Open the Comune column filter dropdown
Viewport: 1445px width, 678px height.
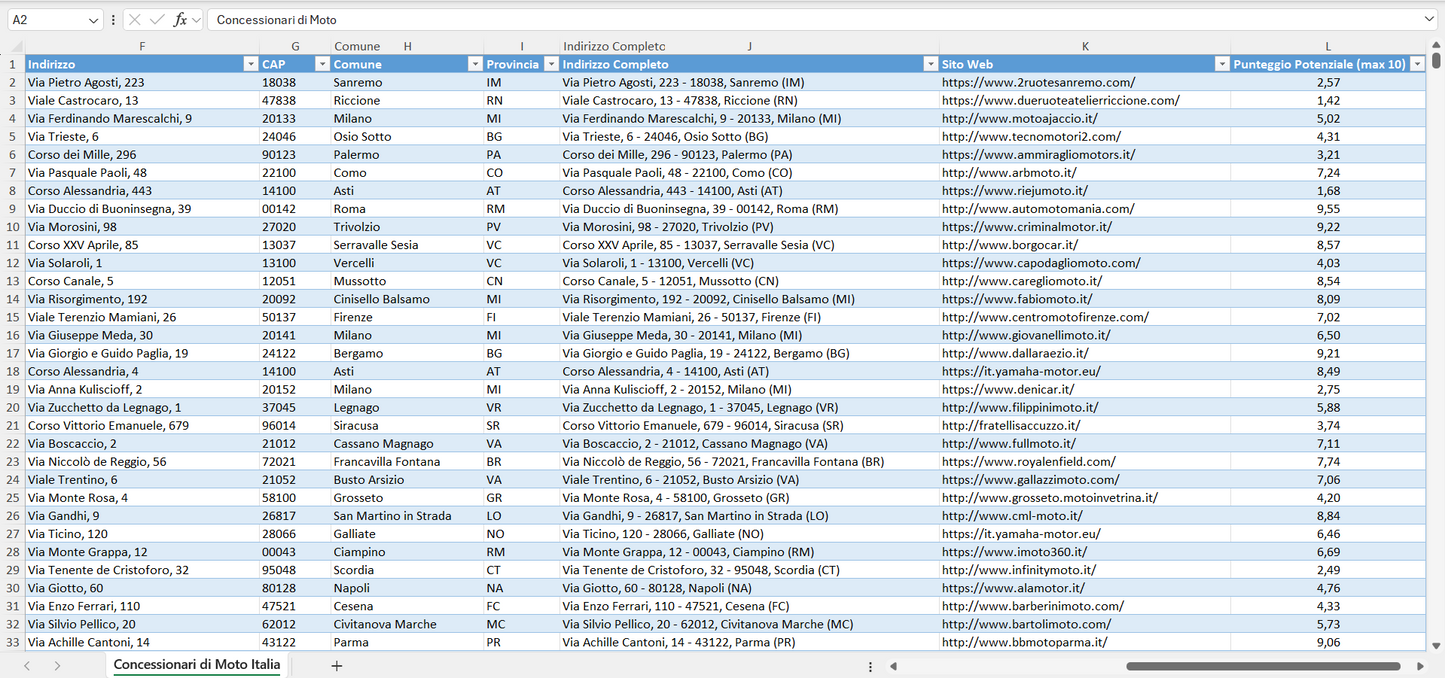pyautogui.click(x=475, y=64)
